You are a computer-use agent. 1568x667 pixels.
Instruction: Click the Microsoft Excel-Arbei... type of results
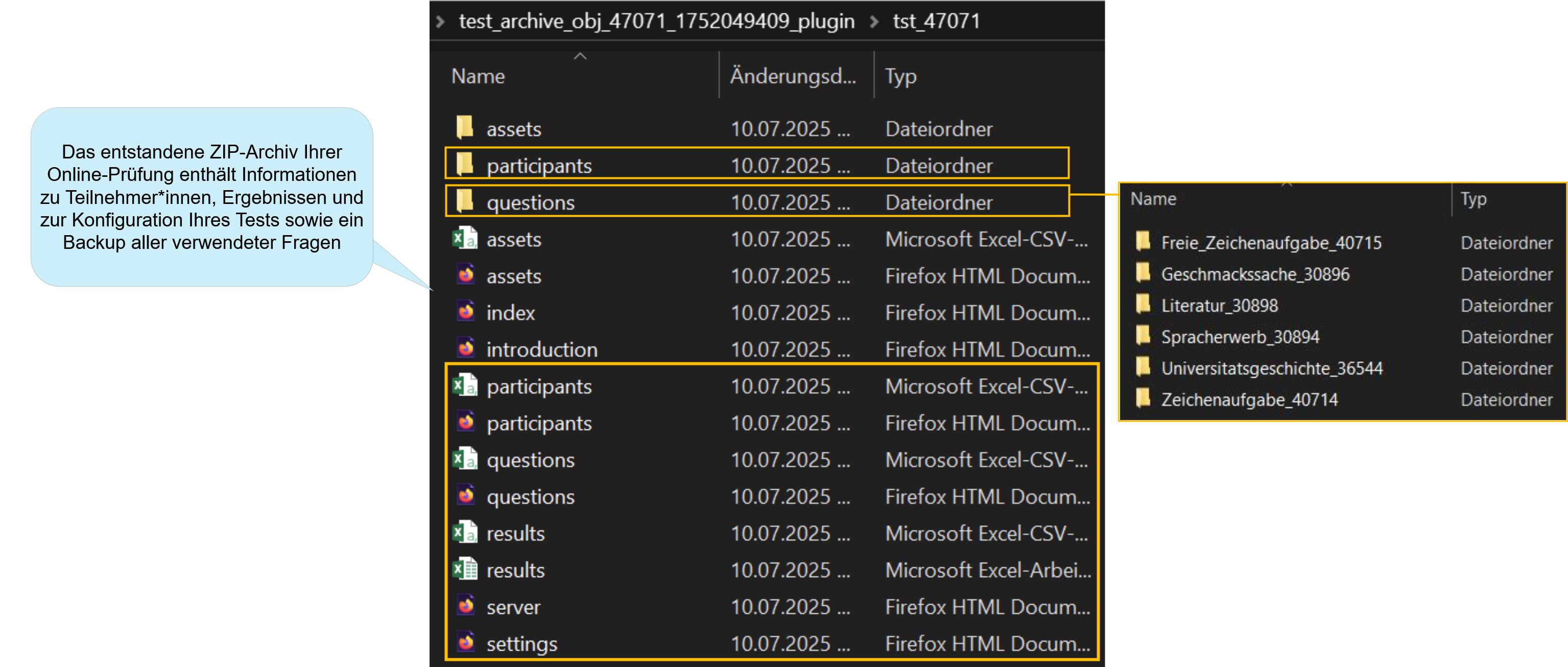987,570
